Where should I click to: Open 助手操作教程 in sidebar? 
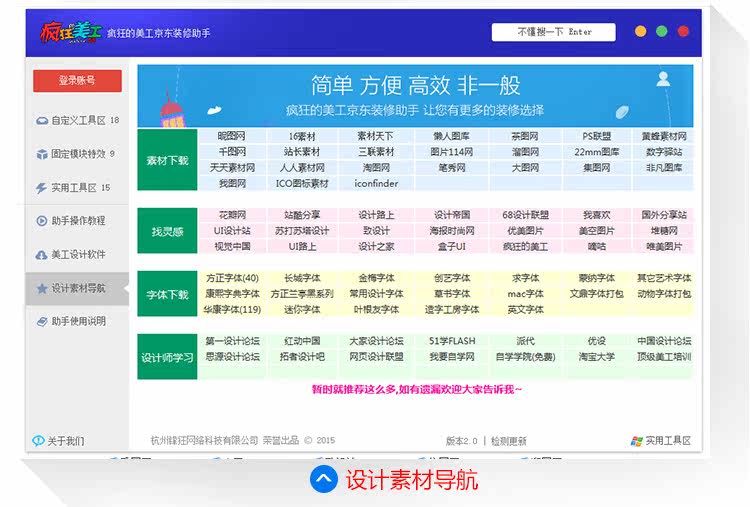tap(77, 221)
